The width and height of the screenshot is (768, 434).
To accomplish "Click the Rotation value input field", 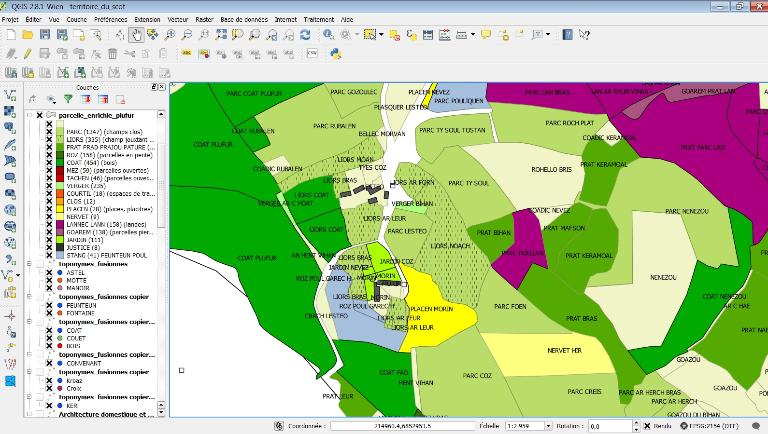I will (607, 426).
